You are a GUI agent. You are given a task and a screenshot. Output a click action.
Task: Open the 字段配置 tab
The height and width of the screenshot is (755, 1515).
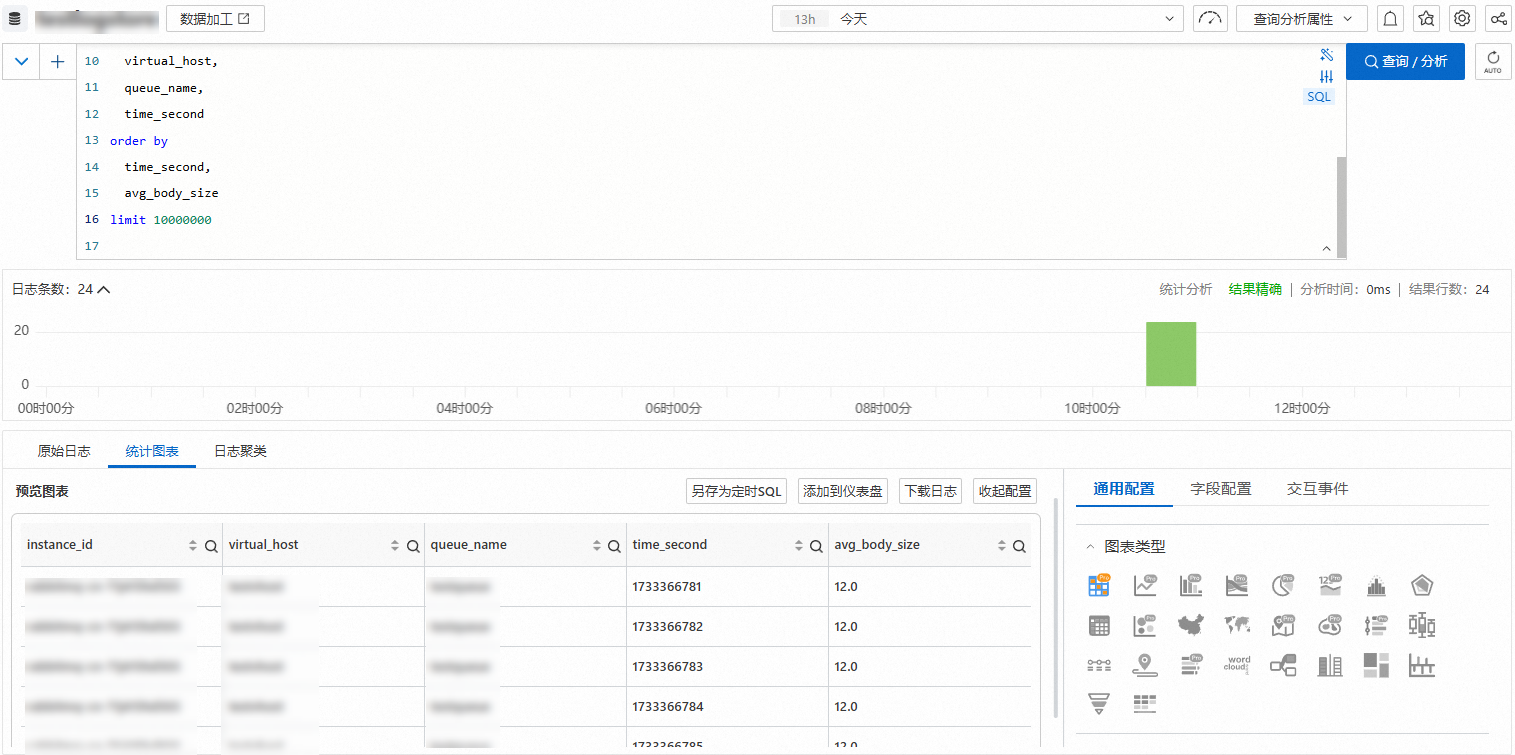click(x=1221, y=489)
